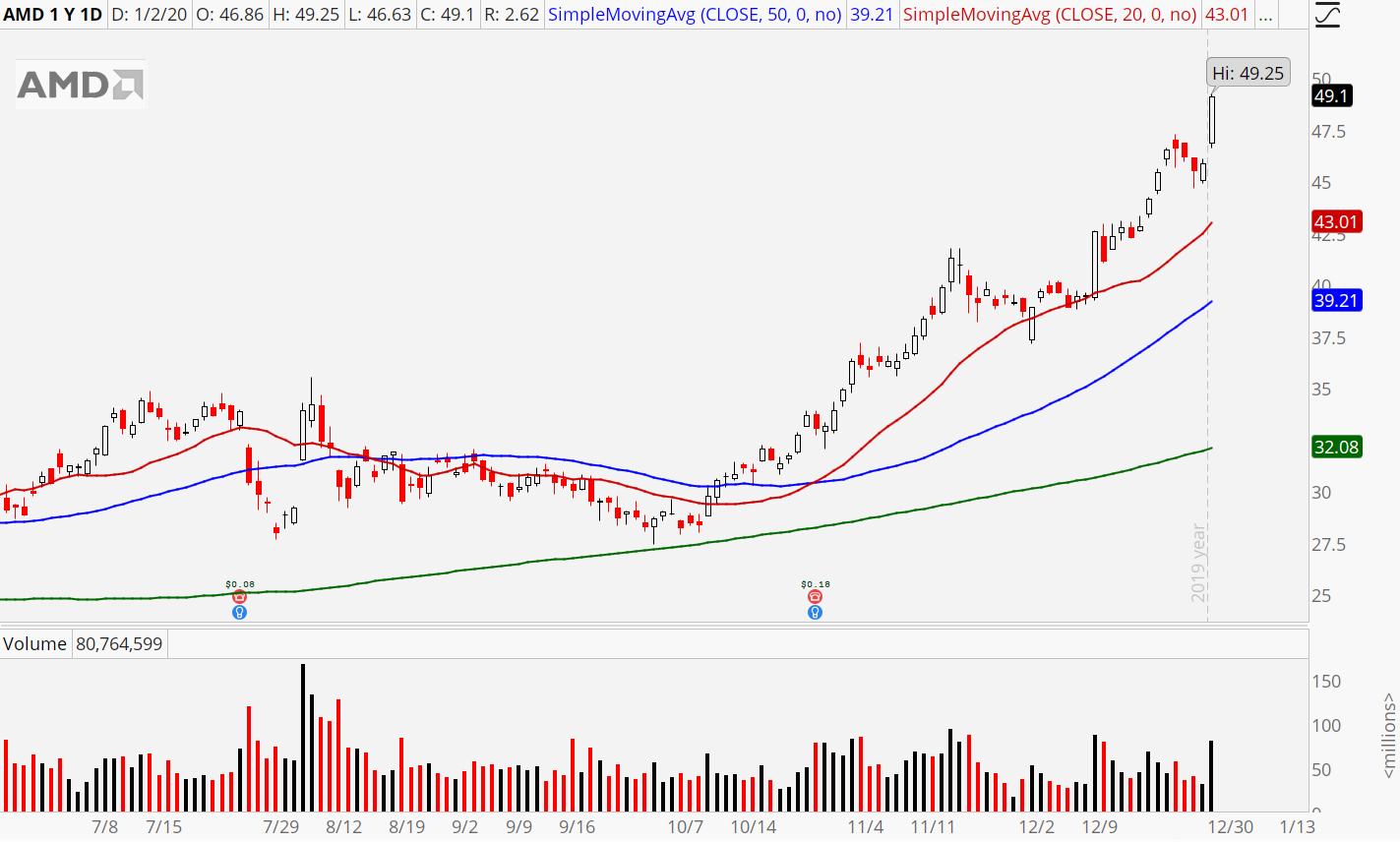Click the vertical "2019 year" marker label

point(1198,563)
